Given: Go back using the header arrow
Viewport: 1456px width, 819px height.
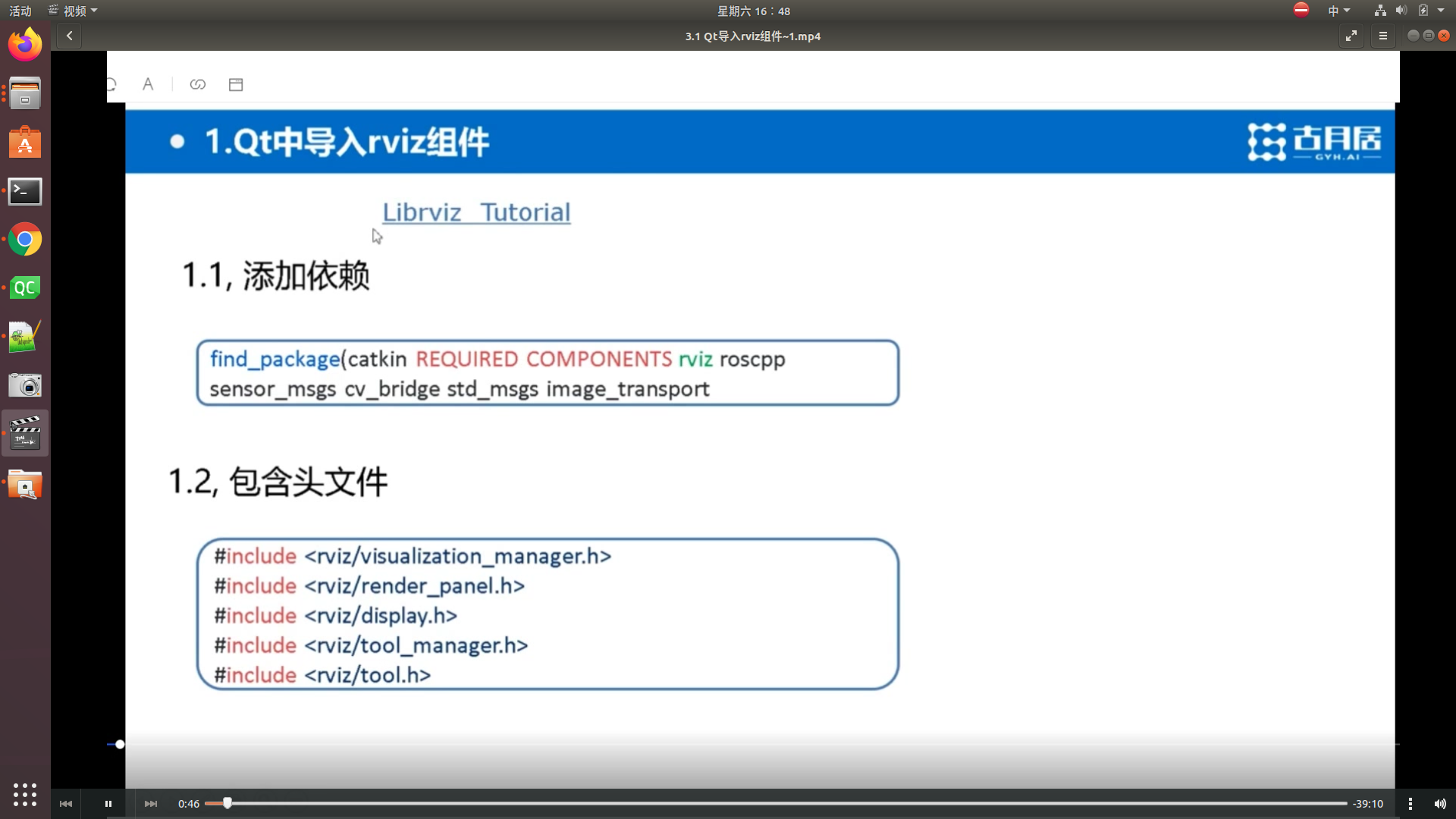Looking at the screenshot, I should coord(69,36).
